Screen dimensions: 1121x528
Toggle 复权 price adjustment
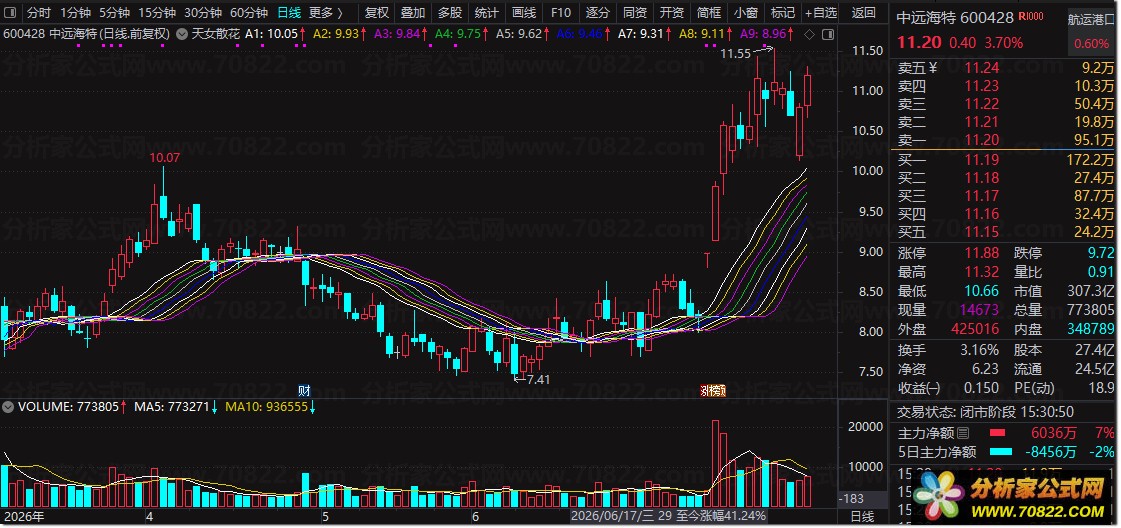(x=377, y=13)
